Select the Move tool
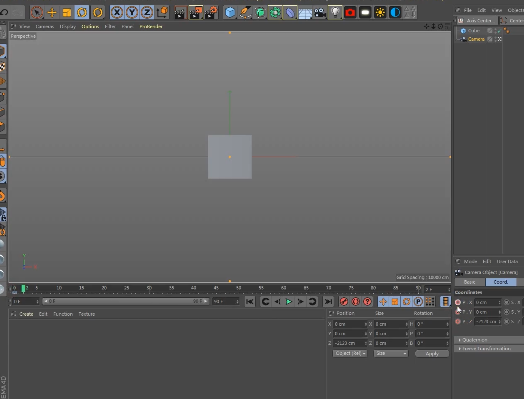Screen dimensions: 524x399 click(x=52, y=13)
